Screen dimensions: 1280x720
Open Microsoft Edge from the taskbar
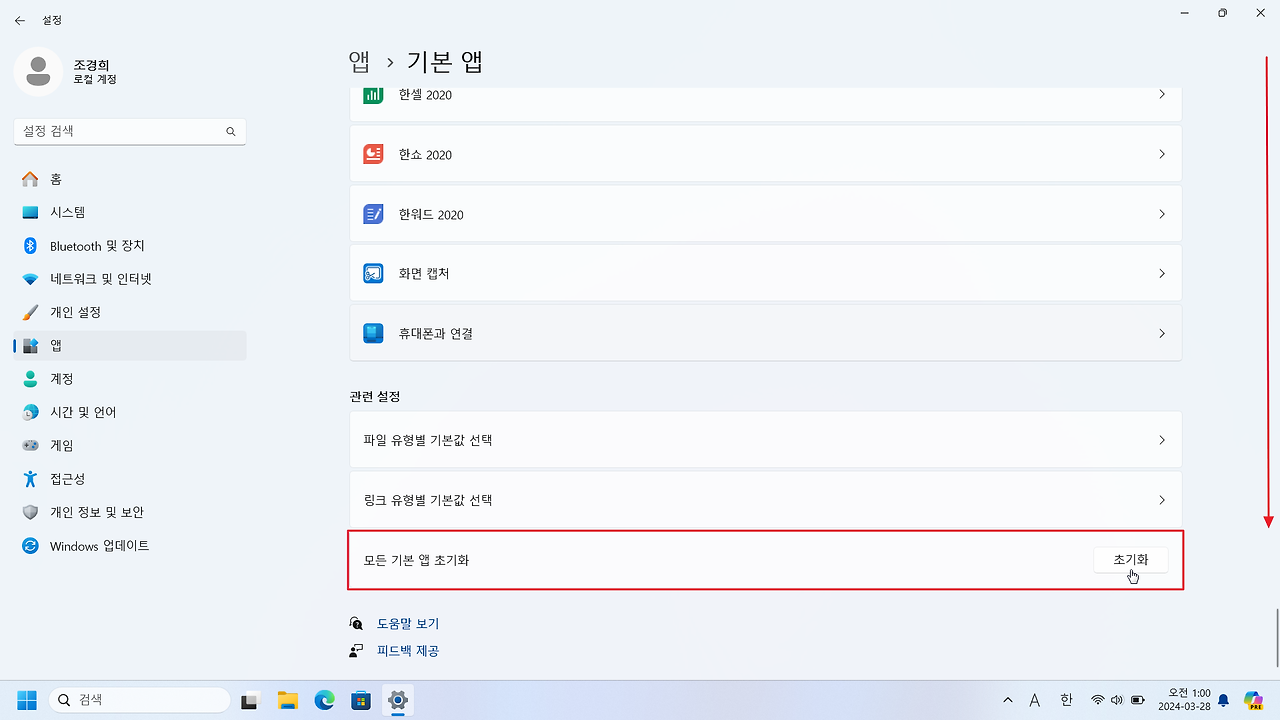(325, 700)
